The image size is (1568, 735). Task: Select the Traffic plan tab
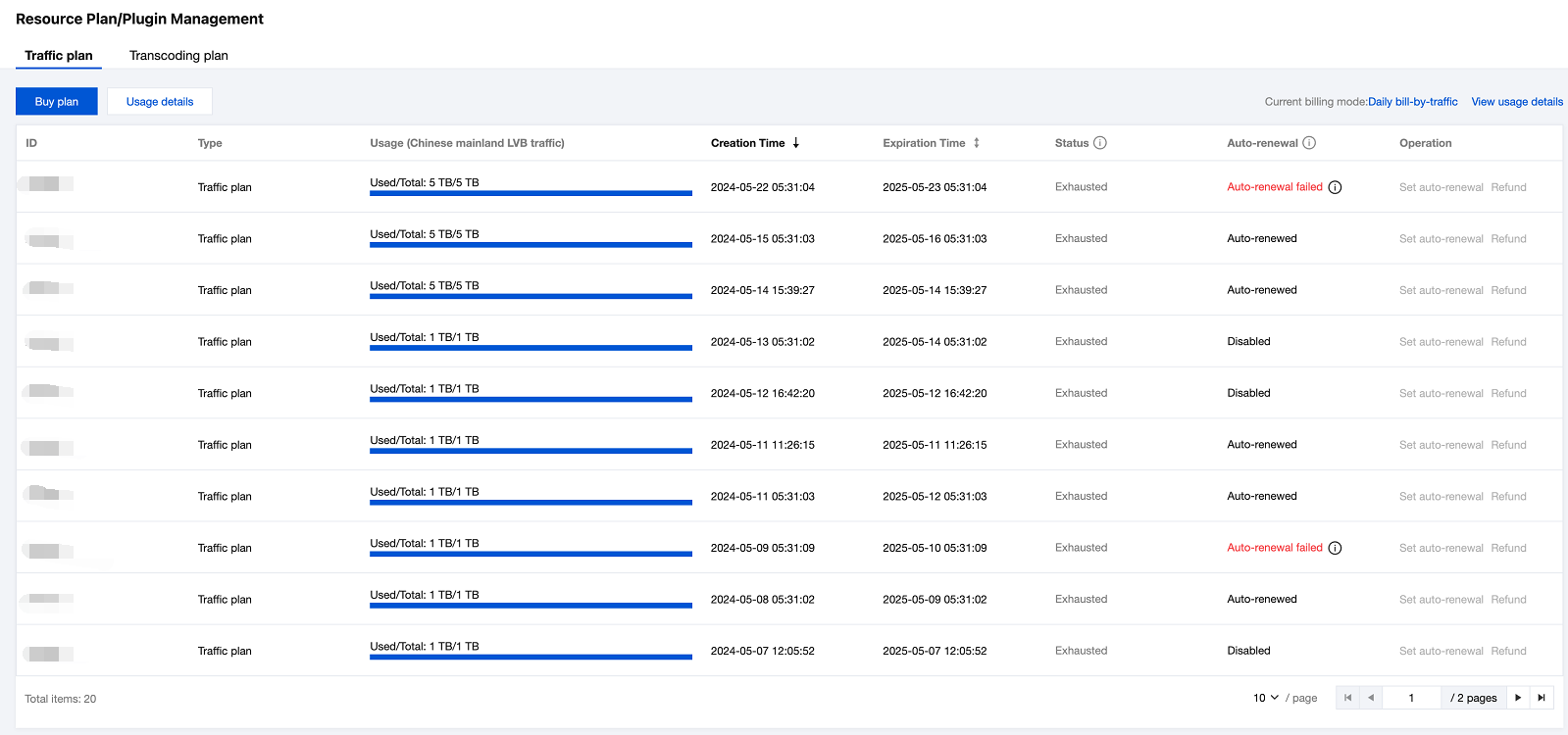59,56
